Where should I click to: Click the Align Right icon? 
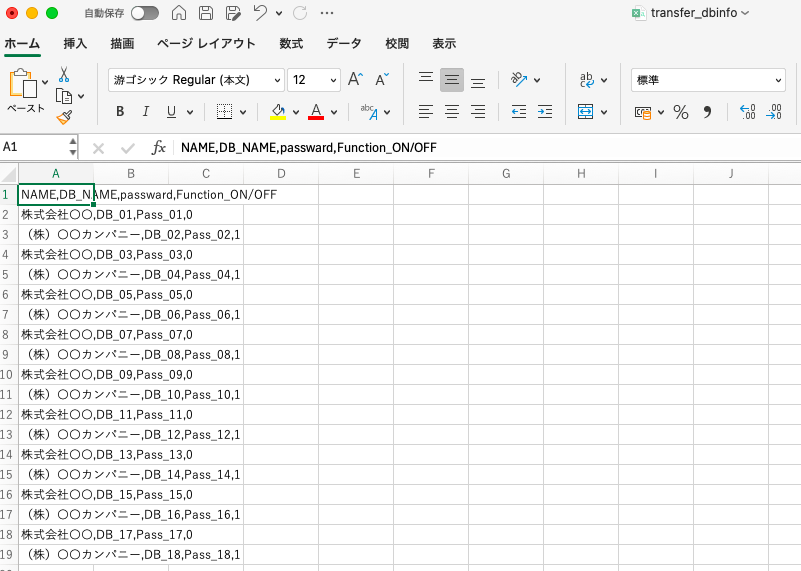[x=478, y=111]
